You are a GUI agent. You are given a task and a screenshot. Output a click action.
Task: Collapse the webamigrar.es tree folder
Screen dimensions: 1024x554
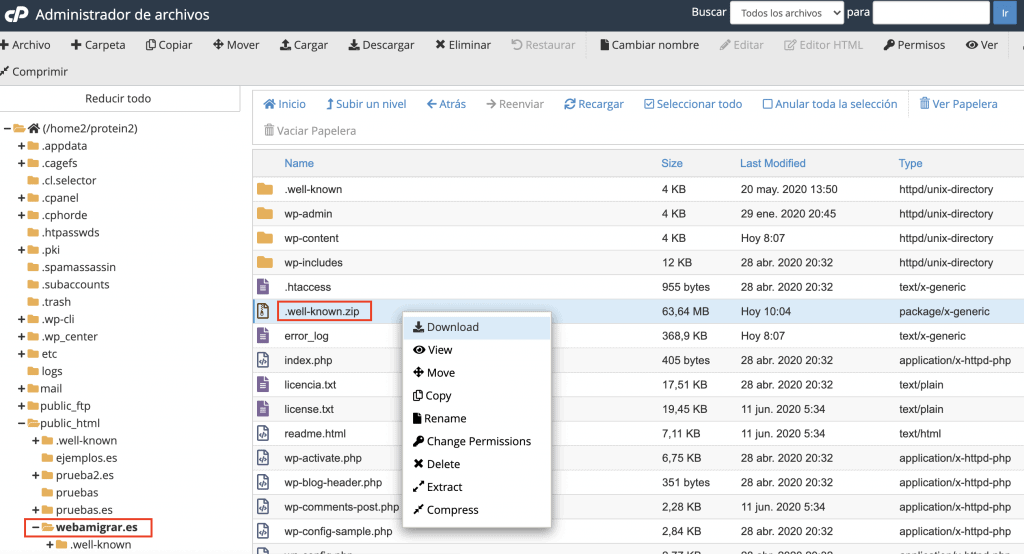point(34,527)
